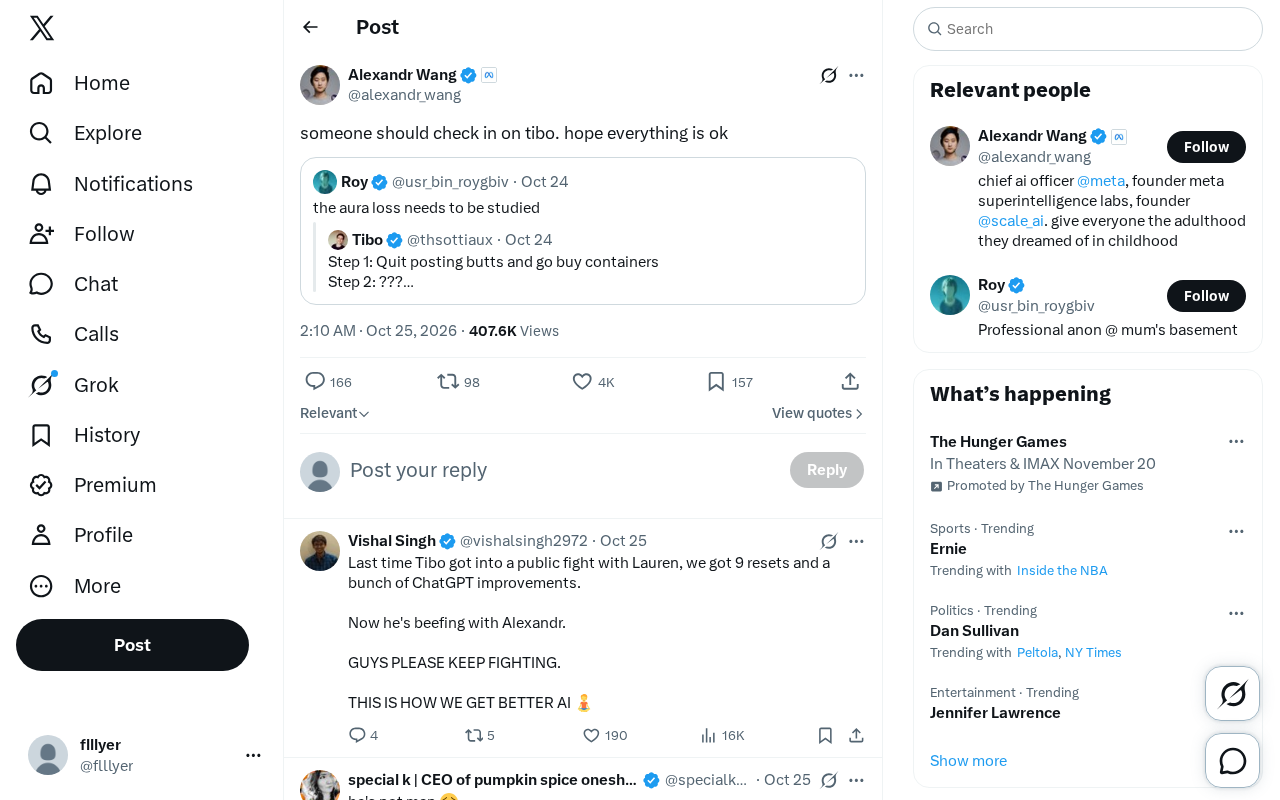Click the Grok explain icon on main post

(829, 75)
